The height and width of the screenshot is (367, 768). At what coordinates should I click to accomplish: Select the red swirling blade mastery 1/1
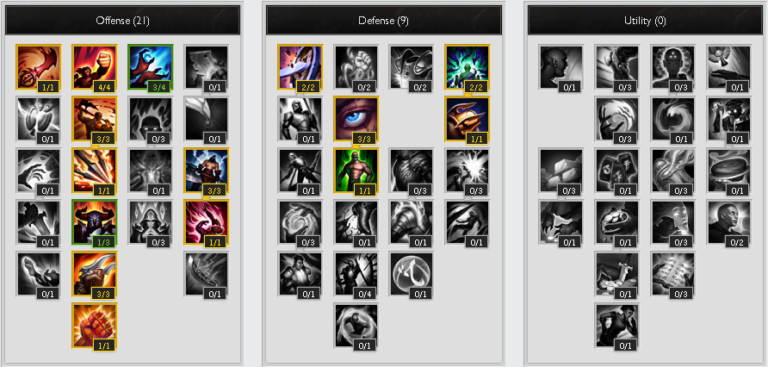[39, 68]
